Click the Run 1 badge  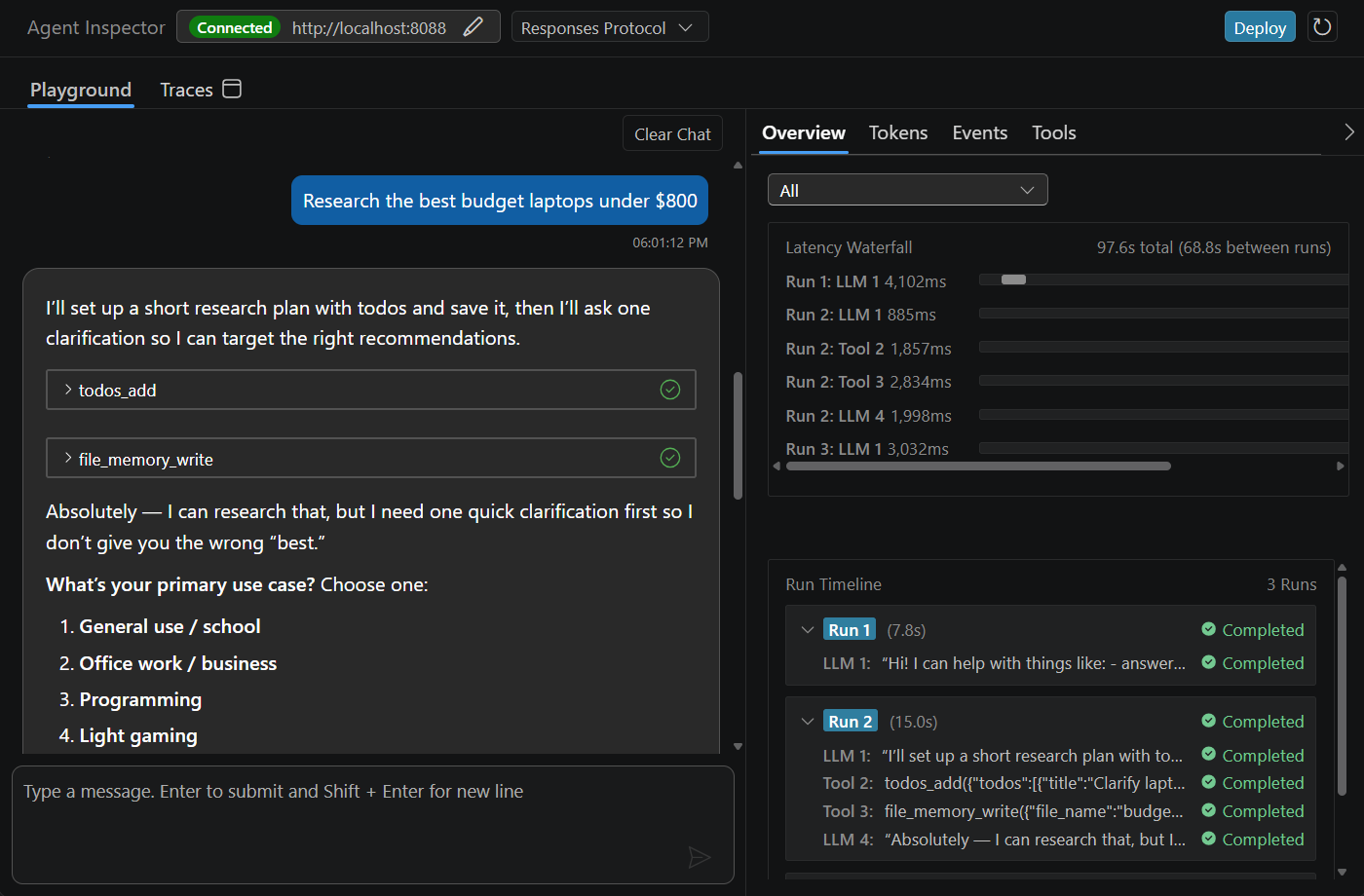(850, 630)
